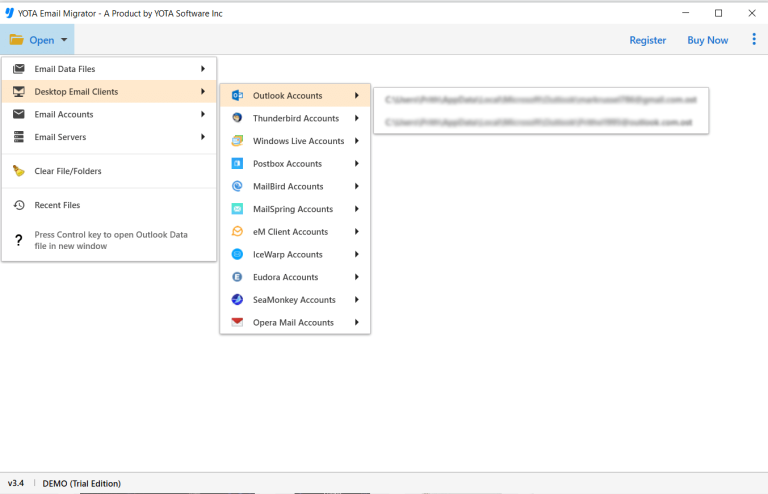Click the Windows Live Mail icon
Viewport: 768px width, 494px height.
click(x=237, y=141)
